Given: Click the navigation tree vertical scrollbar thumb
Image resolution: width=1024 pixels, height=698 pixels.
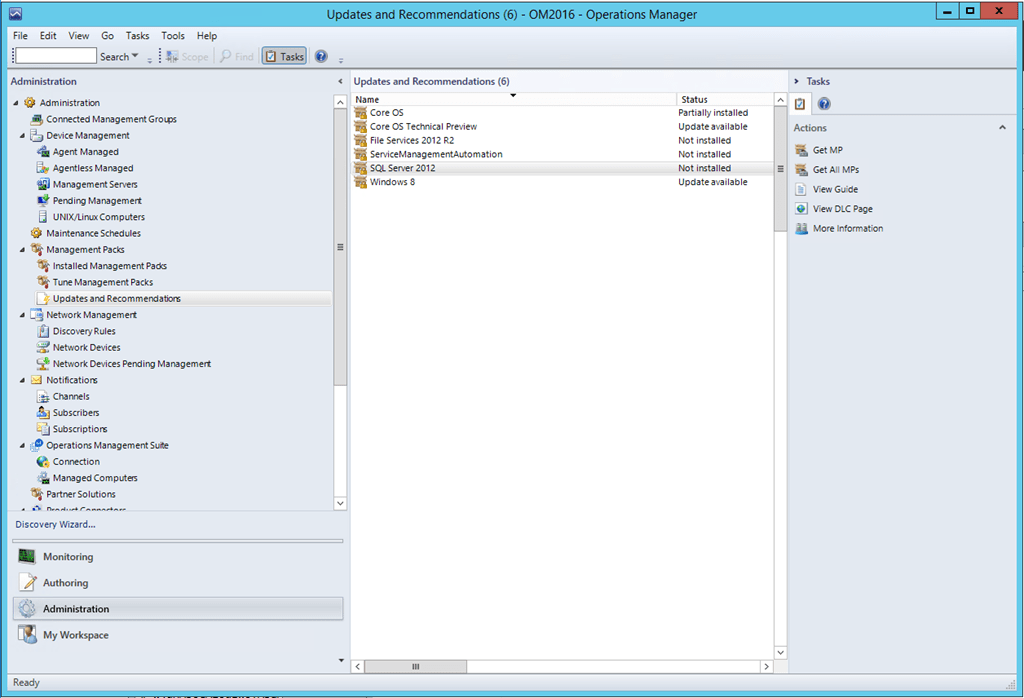Looking at the screenshot, I should [340, 247].
